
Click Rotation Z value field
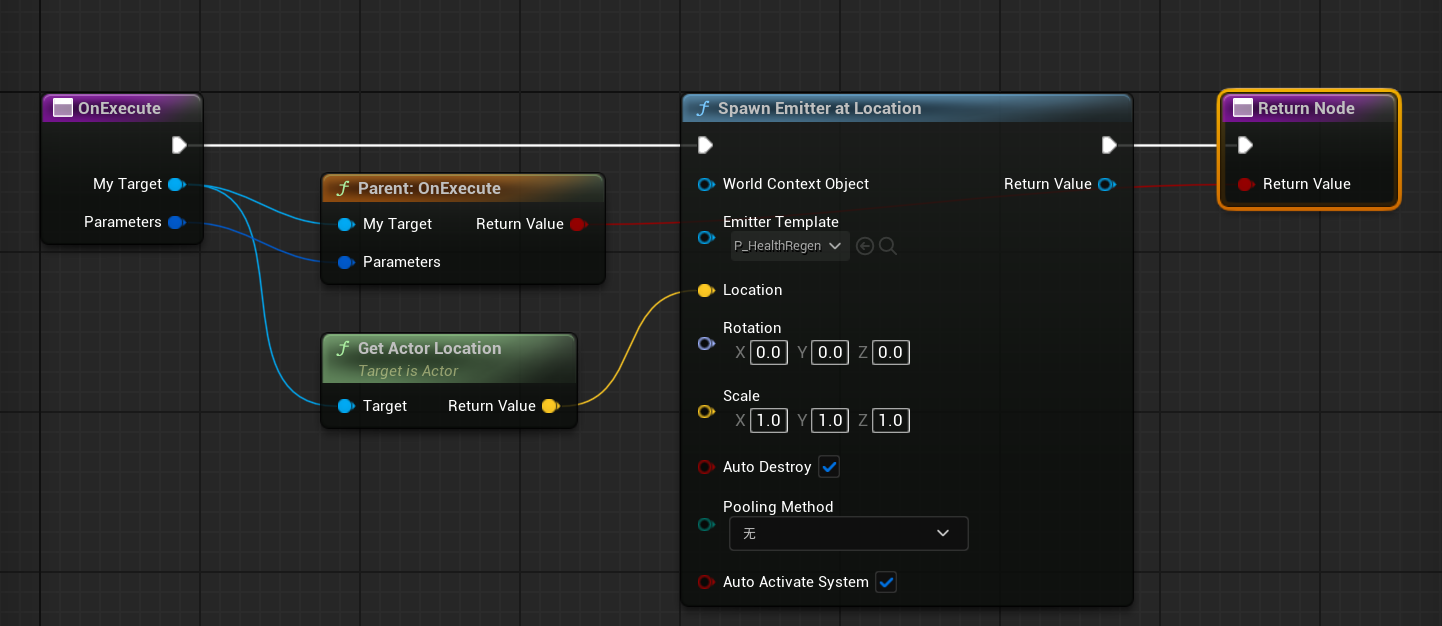pos(890,352)
